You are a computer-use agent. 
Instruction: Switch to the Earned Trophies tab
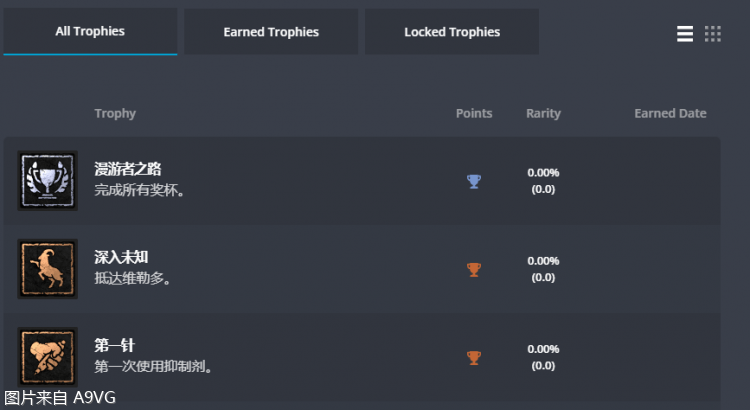(x=271, y=32)
